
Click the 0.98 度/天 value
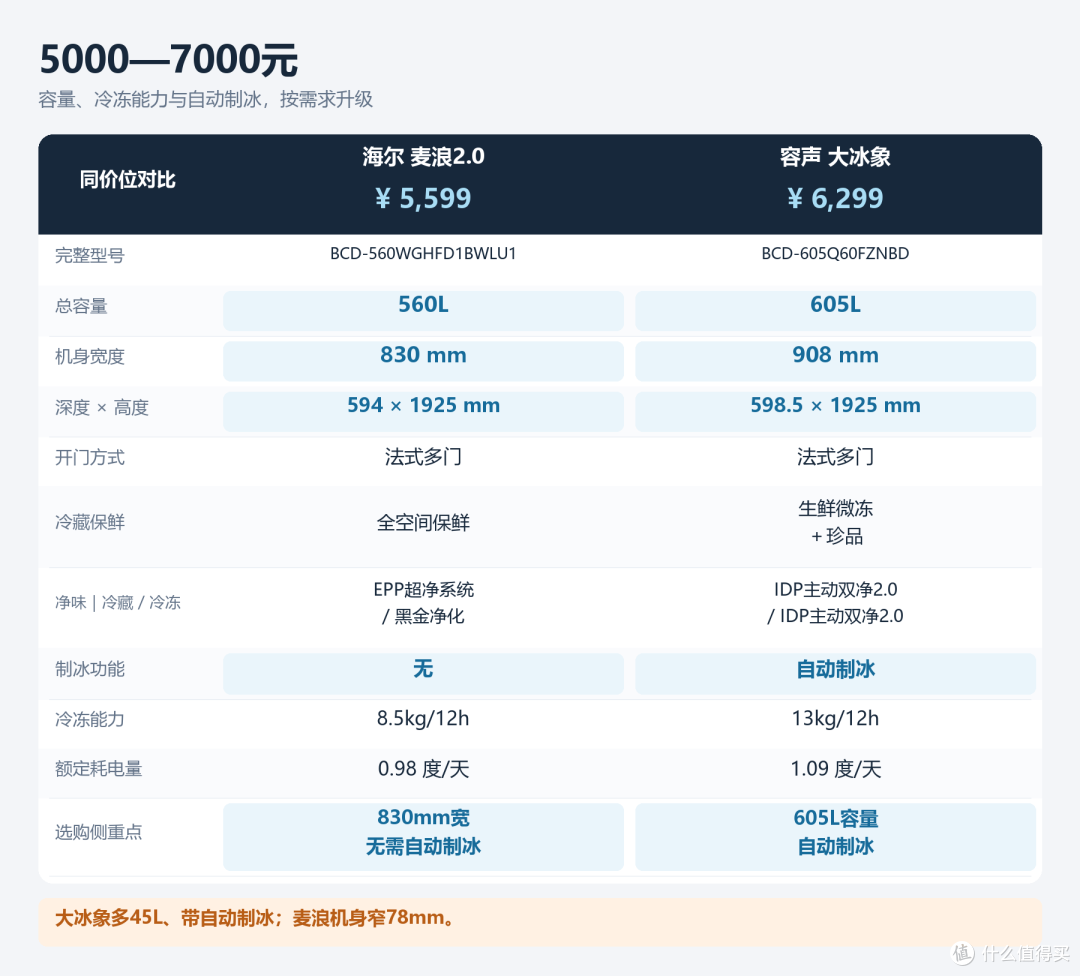click(423, 769)
